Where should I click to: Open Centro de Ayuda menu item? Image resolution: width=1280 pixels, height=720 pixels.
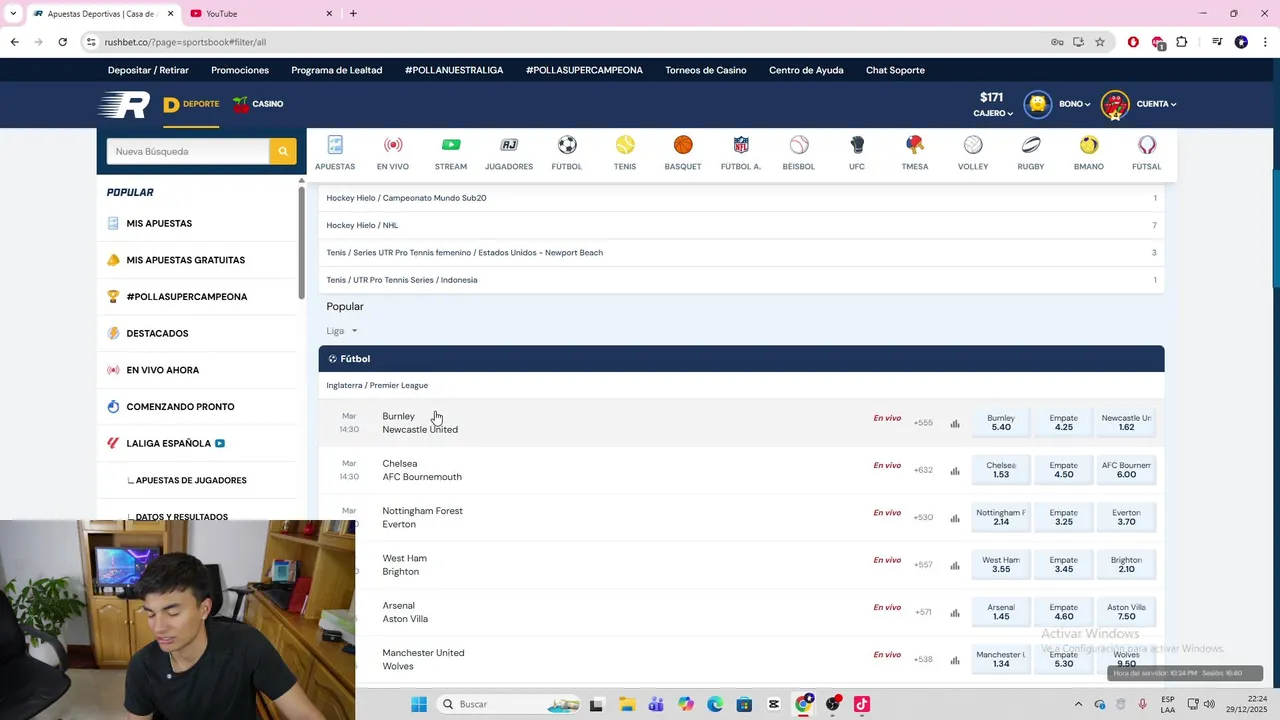click(x=806, y=70)
